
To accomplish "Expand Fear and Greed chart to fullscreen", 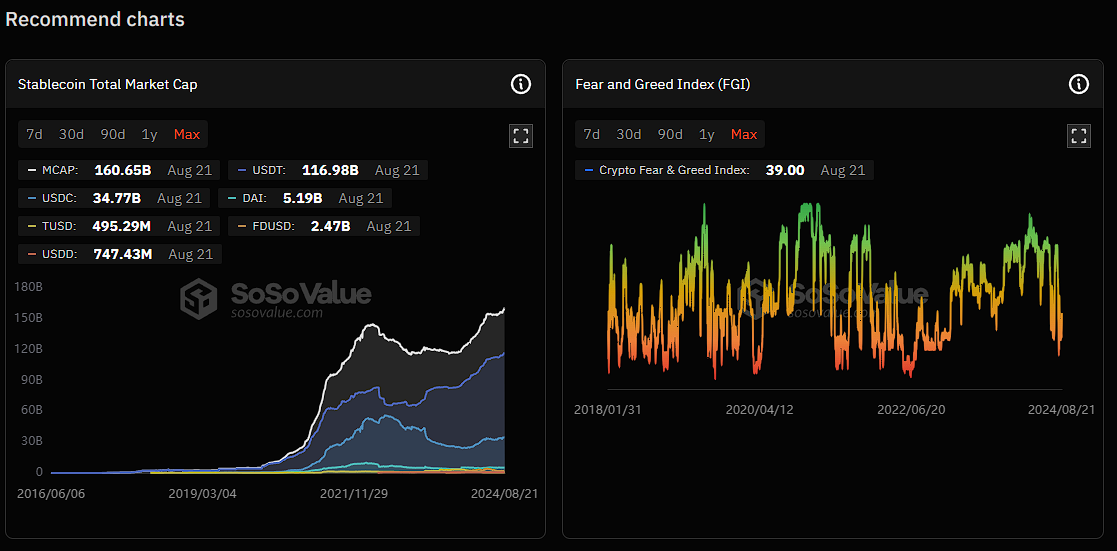I will 1078,136.
